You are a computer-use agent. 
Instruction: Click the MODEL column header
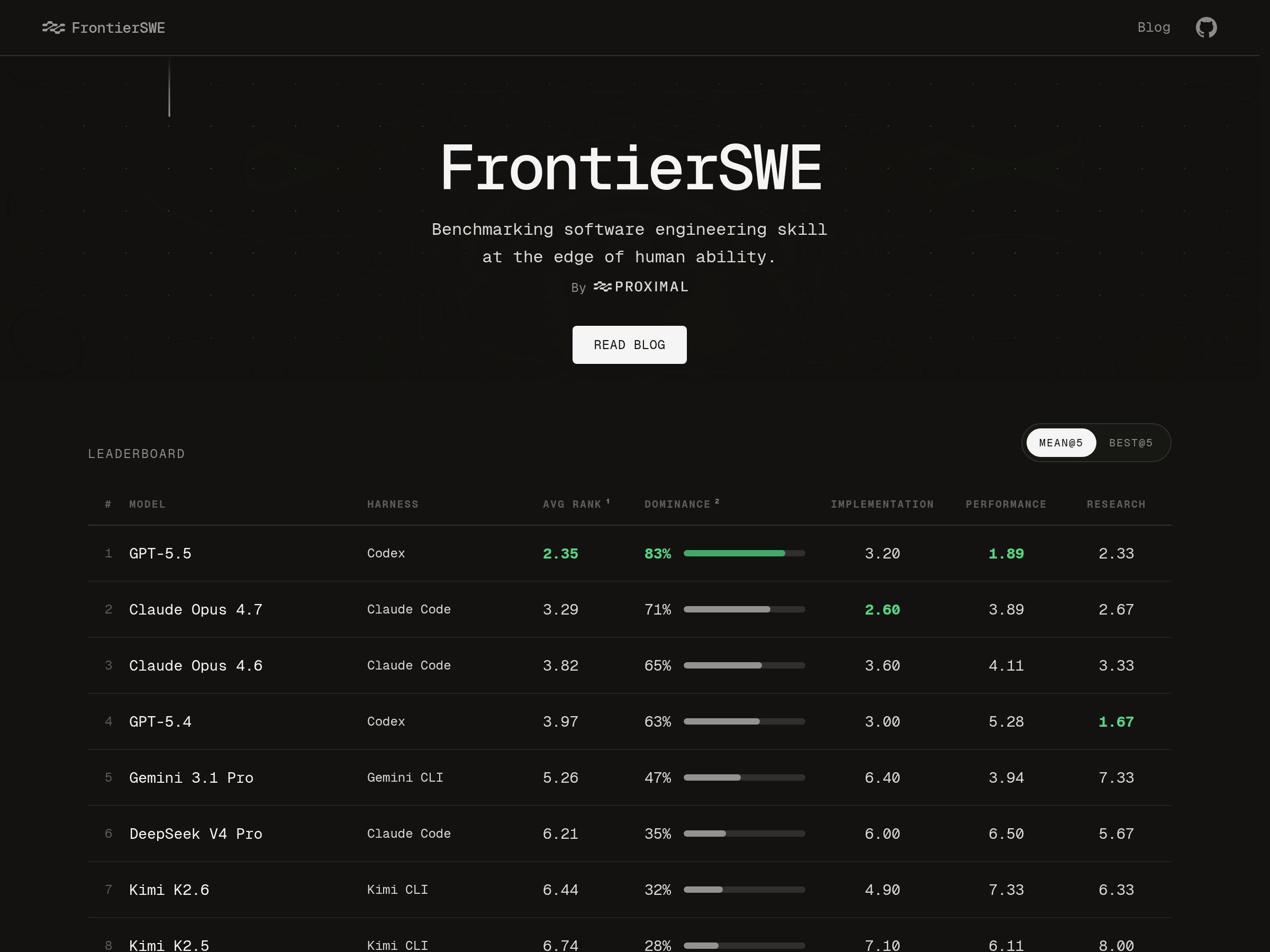click(x=147, y=505)
